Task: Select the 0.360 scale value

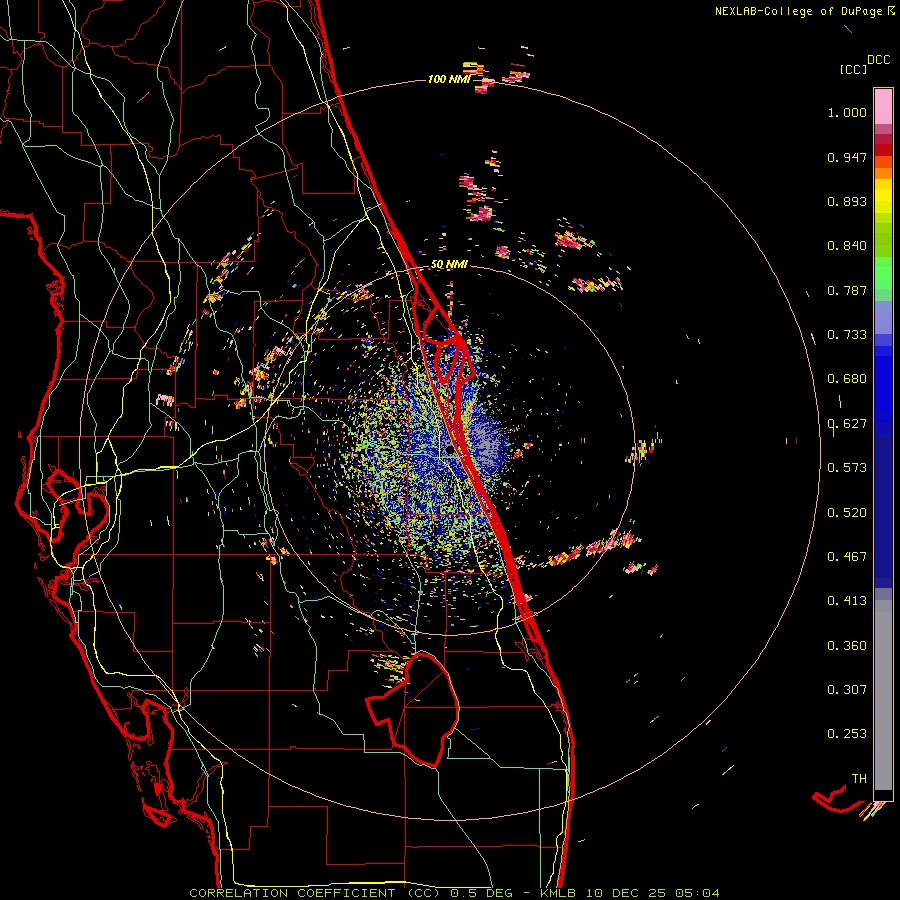Action: pos(847,645)
